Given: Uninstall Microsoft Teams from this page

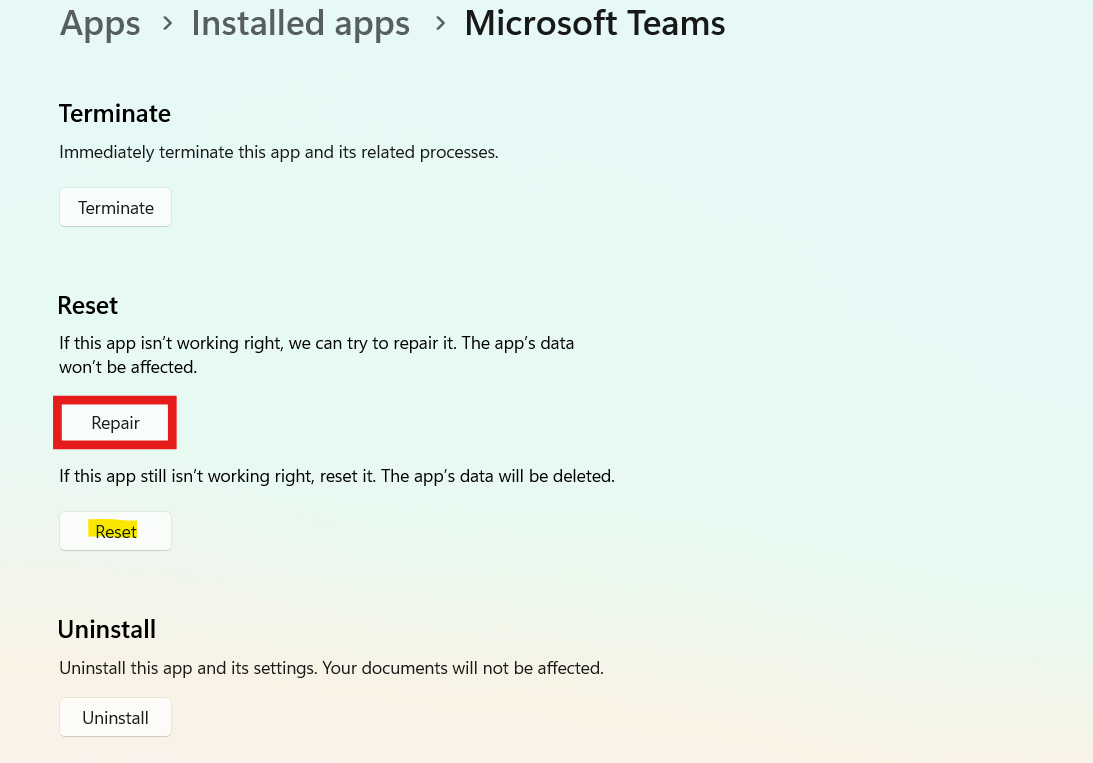Looking at the screenshot, I should click(115, 716).
